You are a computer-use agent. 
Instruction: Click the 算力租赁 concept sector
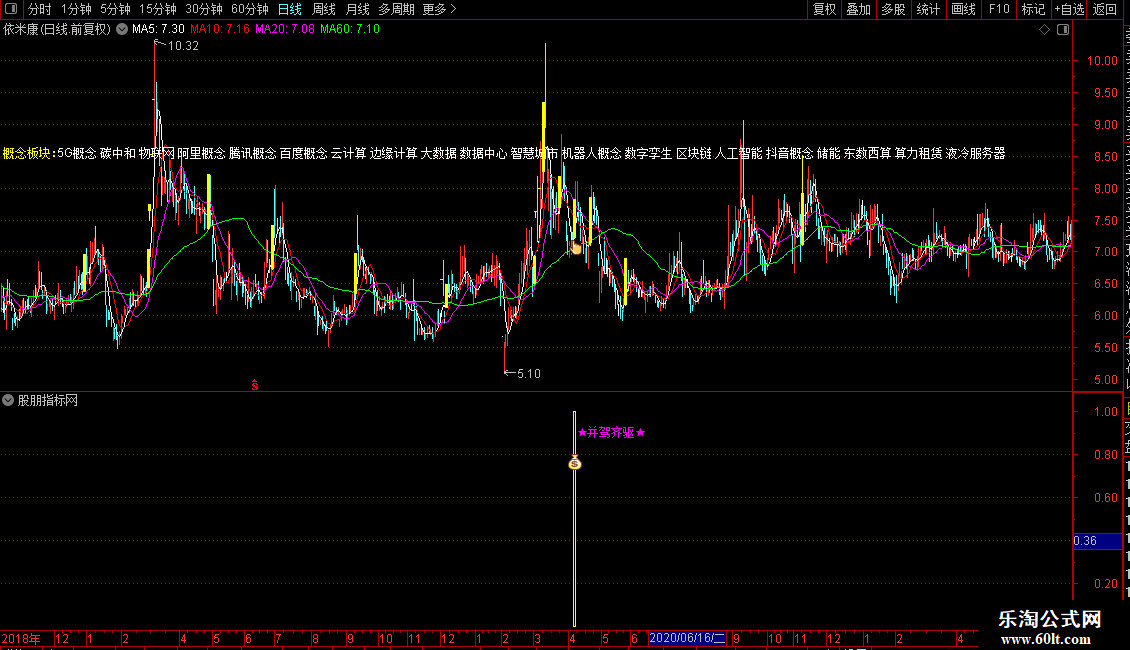tap(918, 153)
